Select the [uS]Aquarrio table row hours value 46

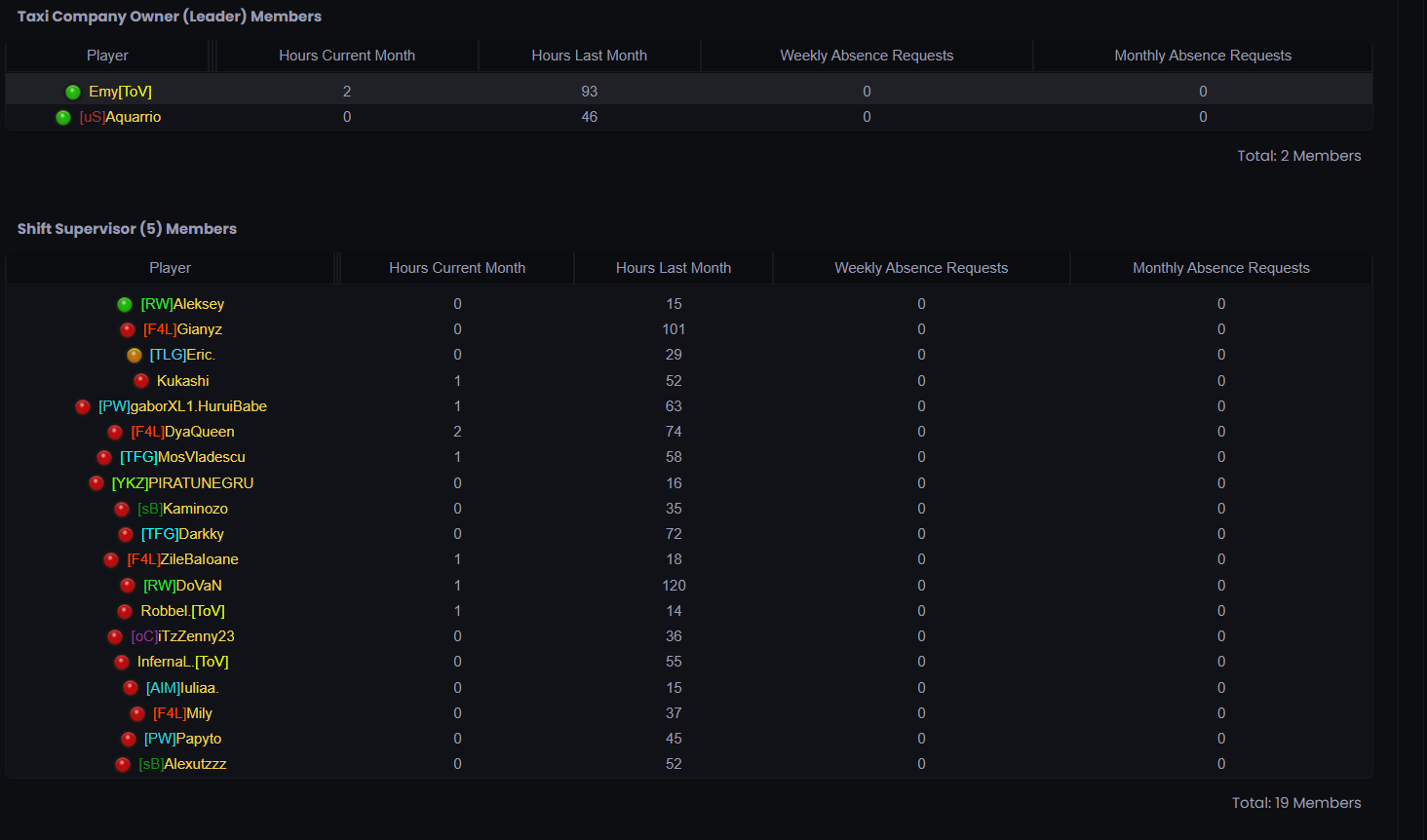[x=590, y=117]
